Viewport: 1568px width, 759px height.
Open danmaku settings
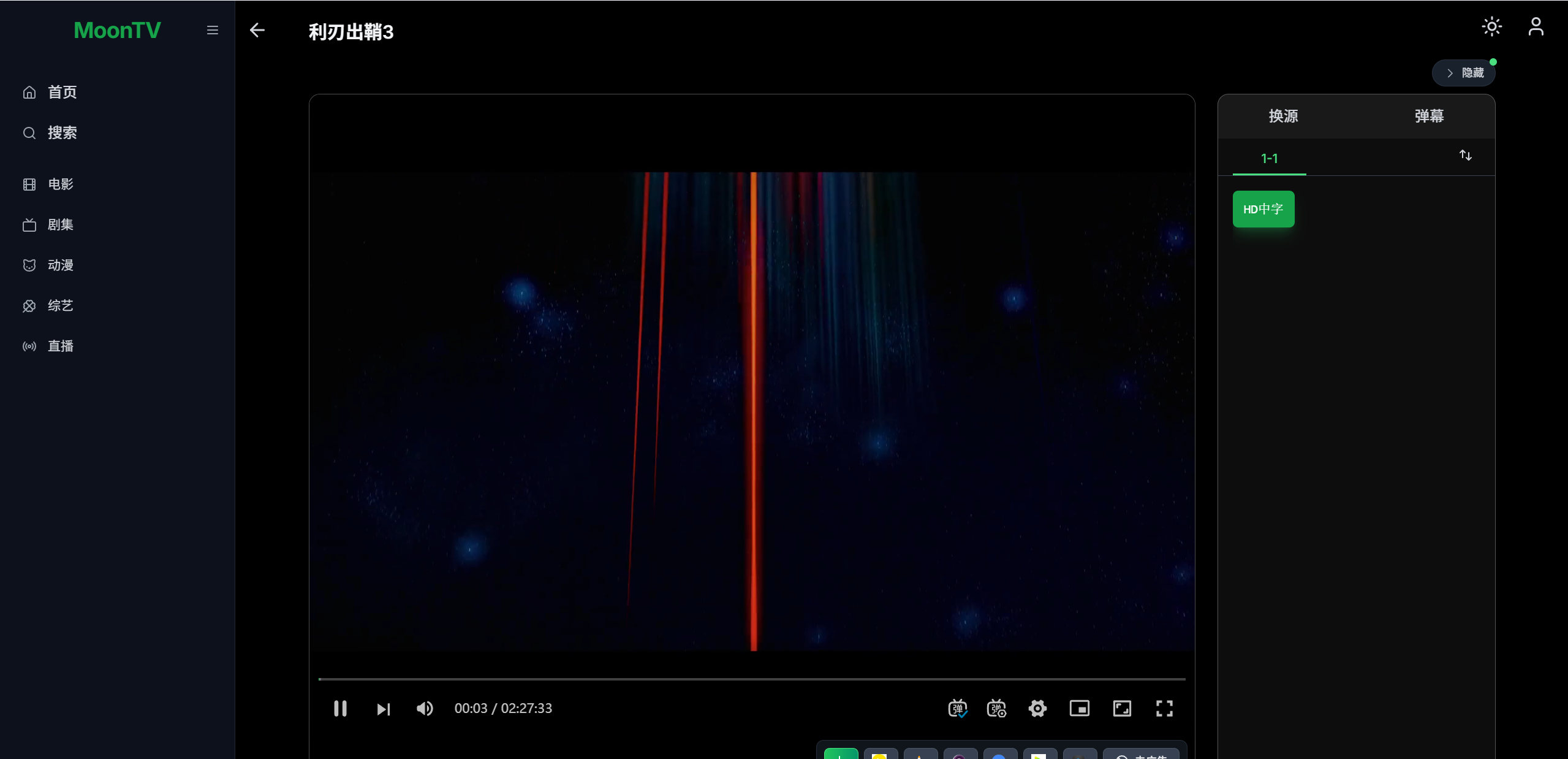click(x=996, y=709)
